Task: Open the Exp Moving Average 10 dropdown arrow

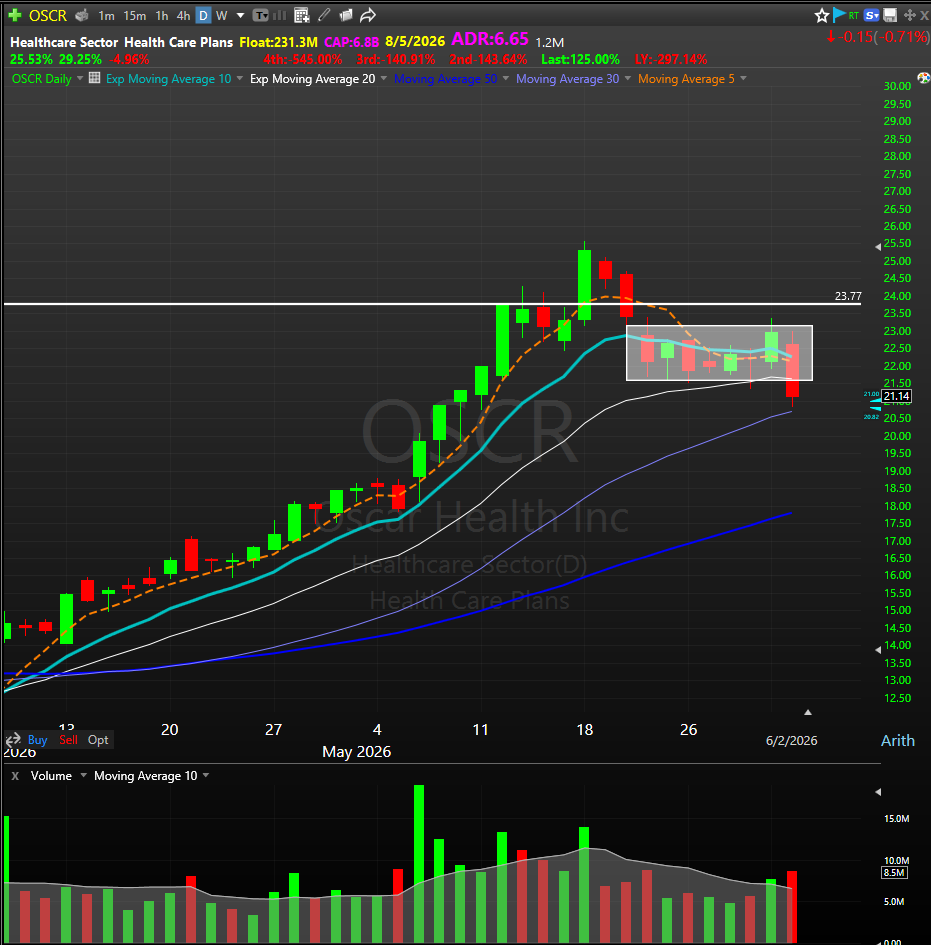Action: 240,78
